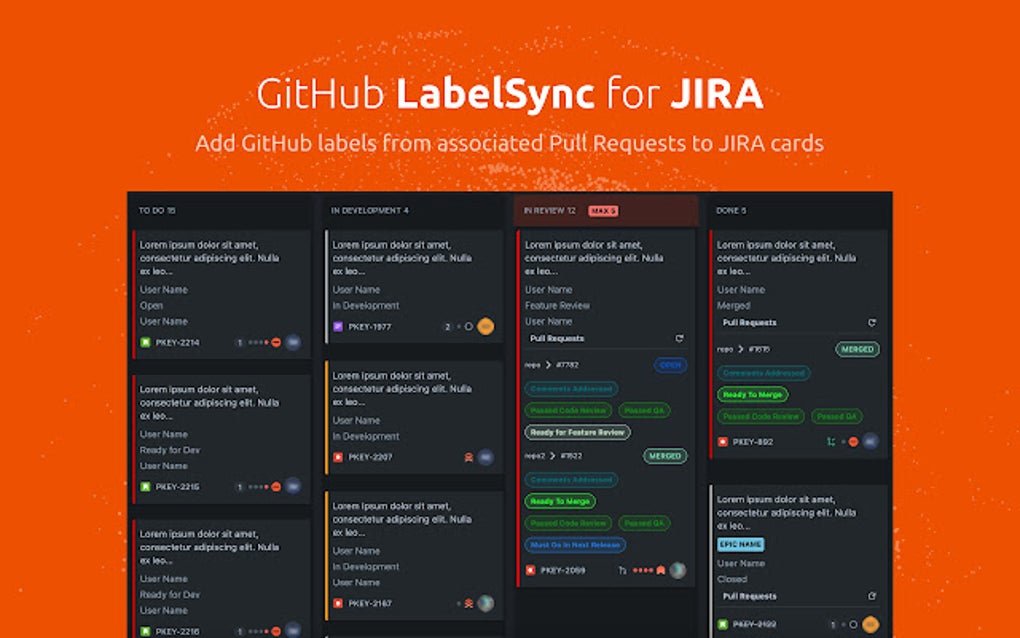Click the red bug icon beside PKEY-892

click(722, 442)
